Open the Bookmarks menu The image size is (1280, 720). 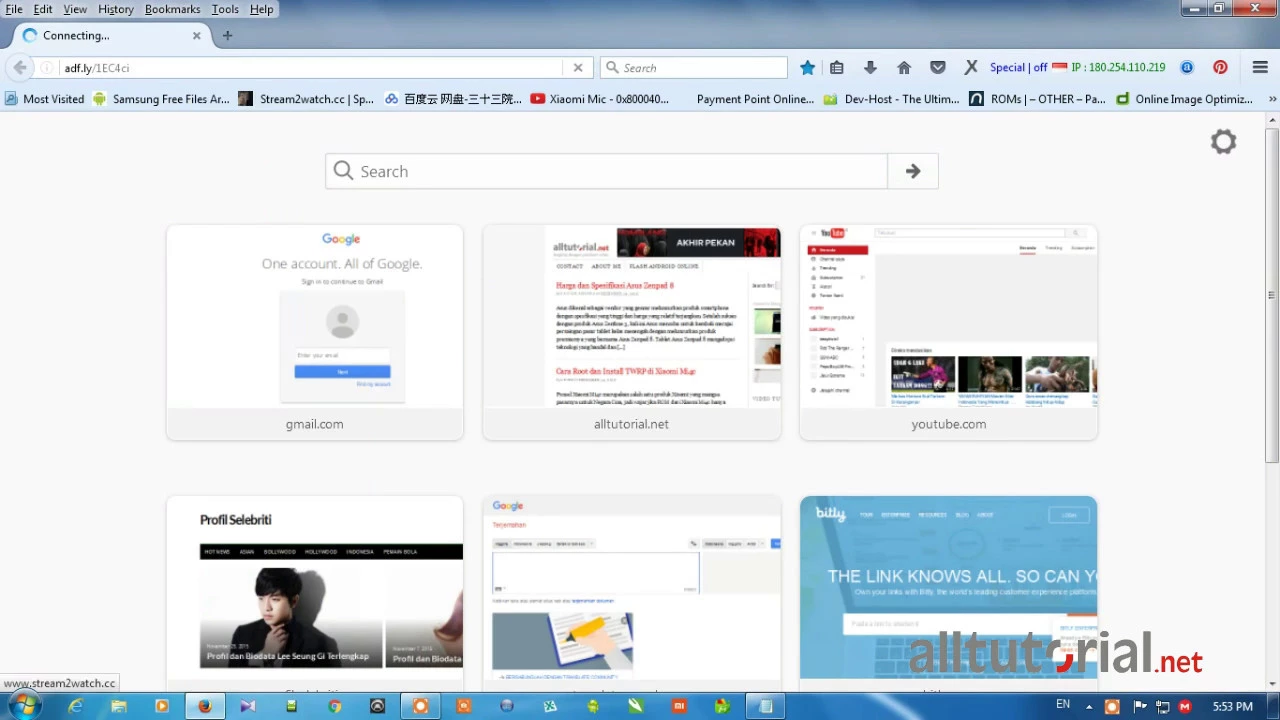pos(172,9)
